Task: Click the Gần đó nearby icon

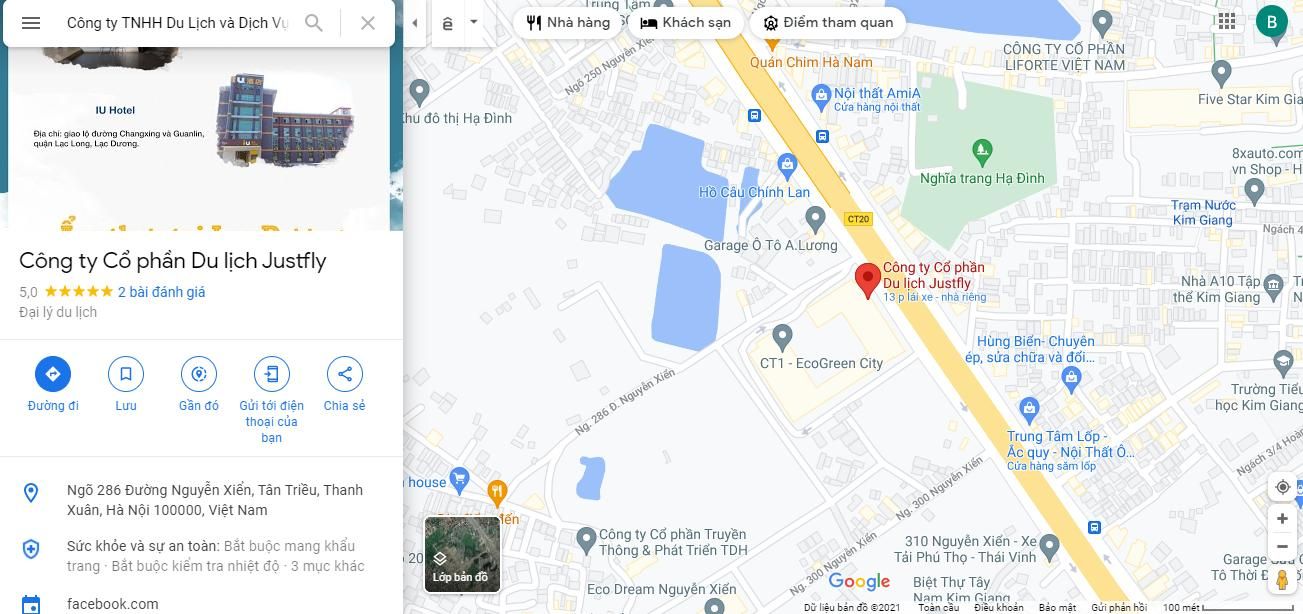Action: tap(199, 374)
